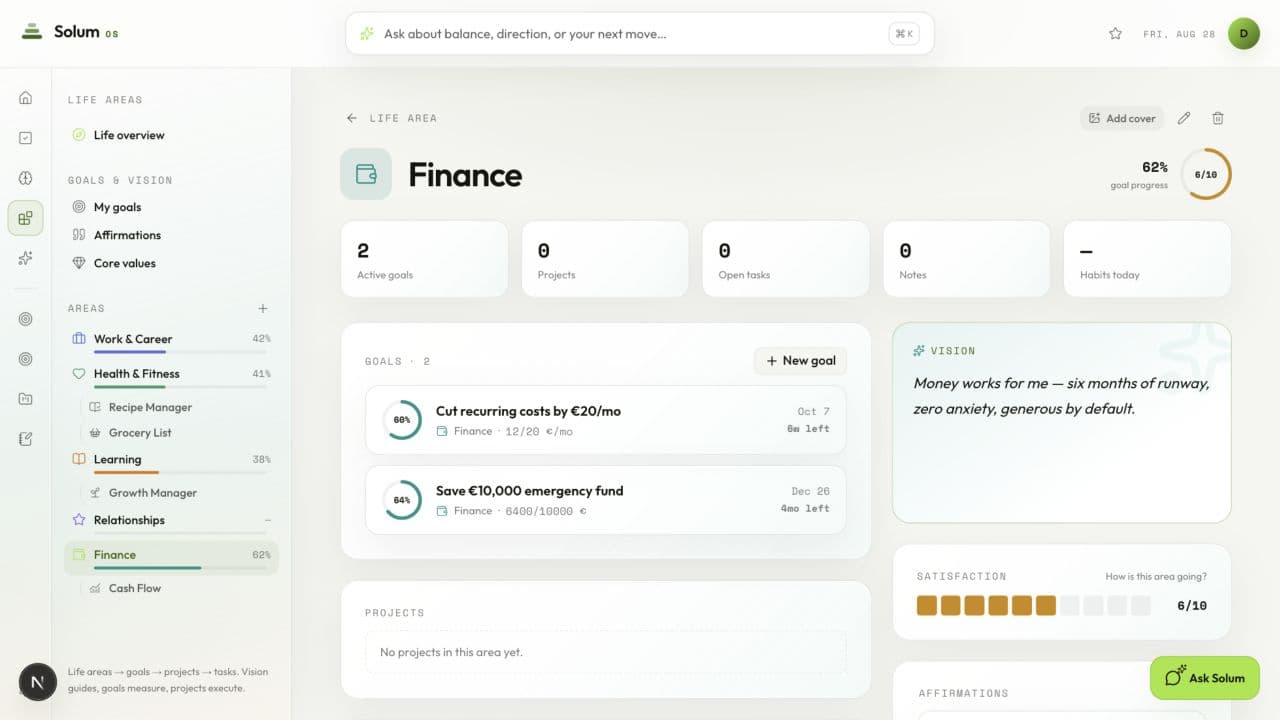
Task: Click the first filled satisfaction square
Action: point(927,605)
